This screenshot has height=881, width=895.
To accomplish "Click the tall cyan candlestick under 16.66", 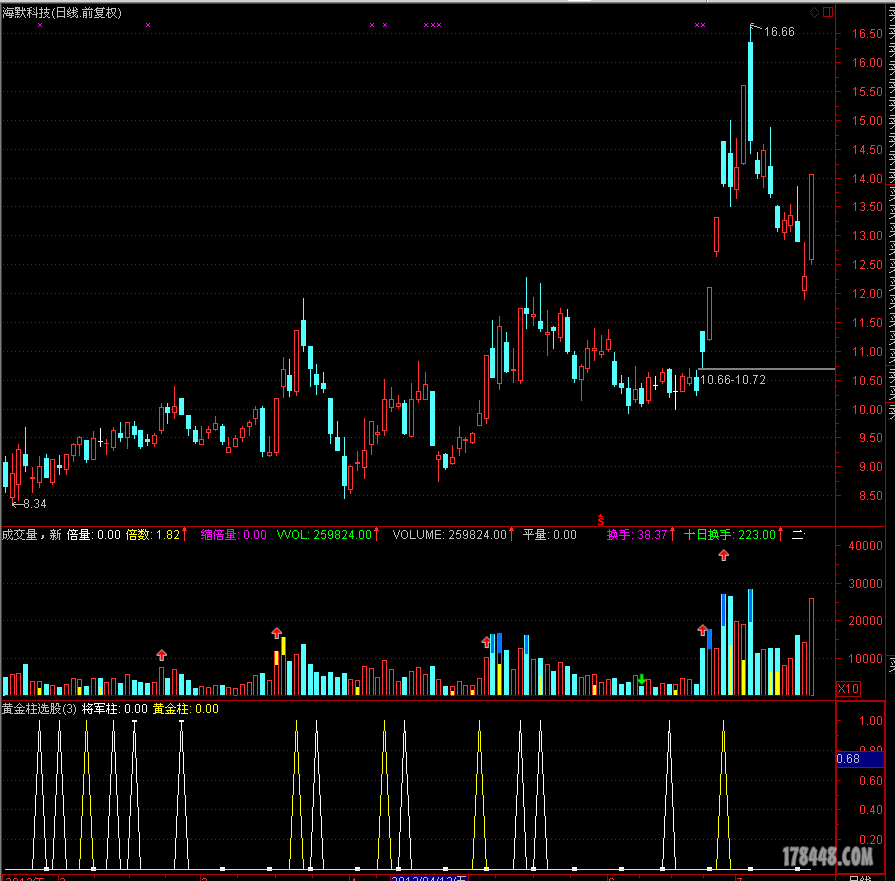I will pos(751,91).
